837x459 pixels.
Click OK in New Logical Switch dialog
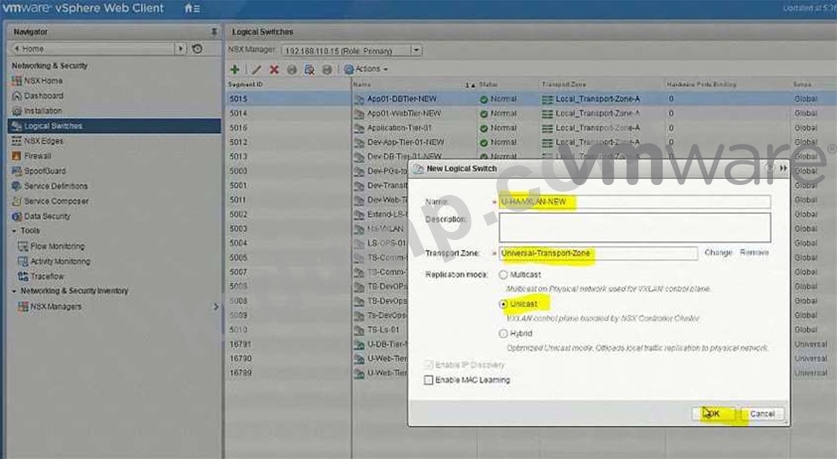click(713, 414)
